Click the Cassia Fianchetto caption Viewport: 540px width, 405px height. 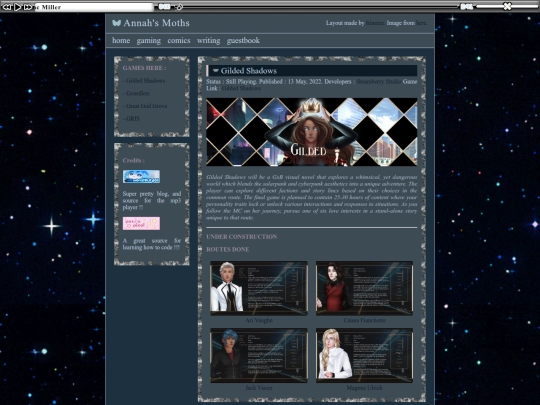pyautogui.click(x=364, y=320)
